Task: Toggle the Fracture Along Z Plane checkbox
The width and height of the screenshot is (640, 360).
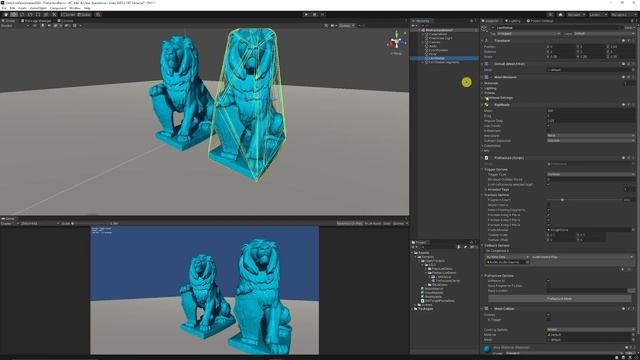Action: (x=549, y=225)
